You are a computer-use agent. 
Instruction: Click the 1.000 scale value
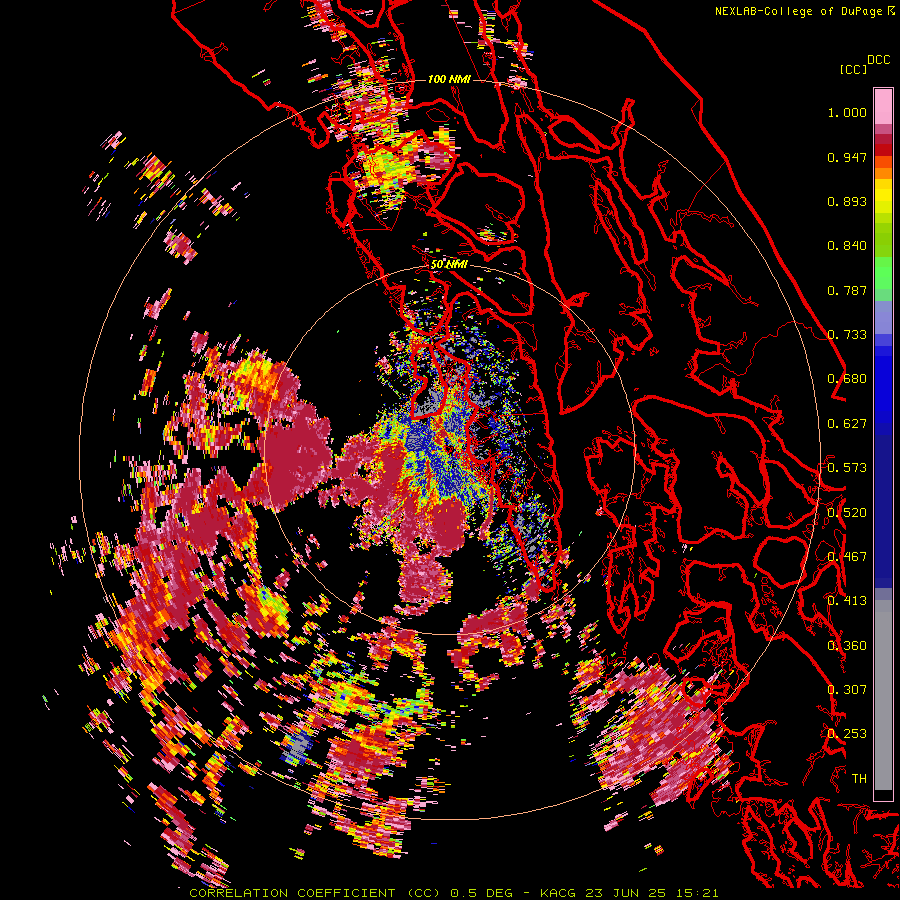pyautogui.click(x=847, y=112)
